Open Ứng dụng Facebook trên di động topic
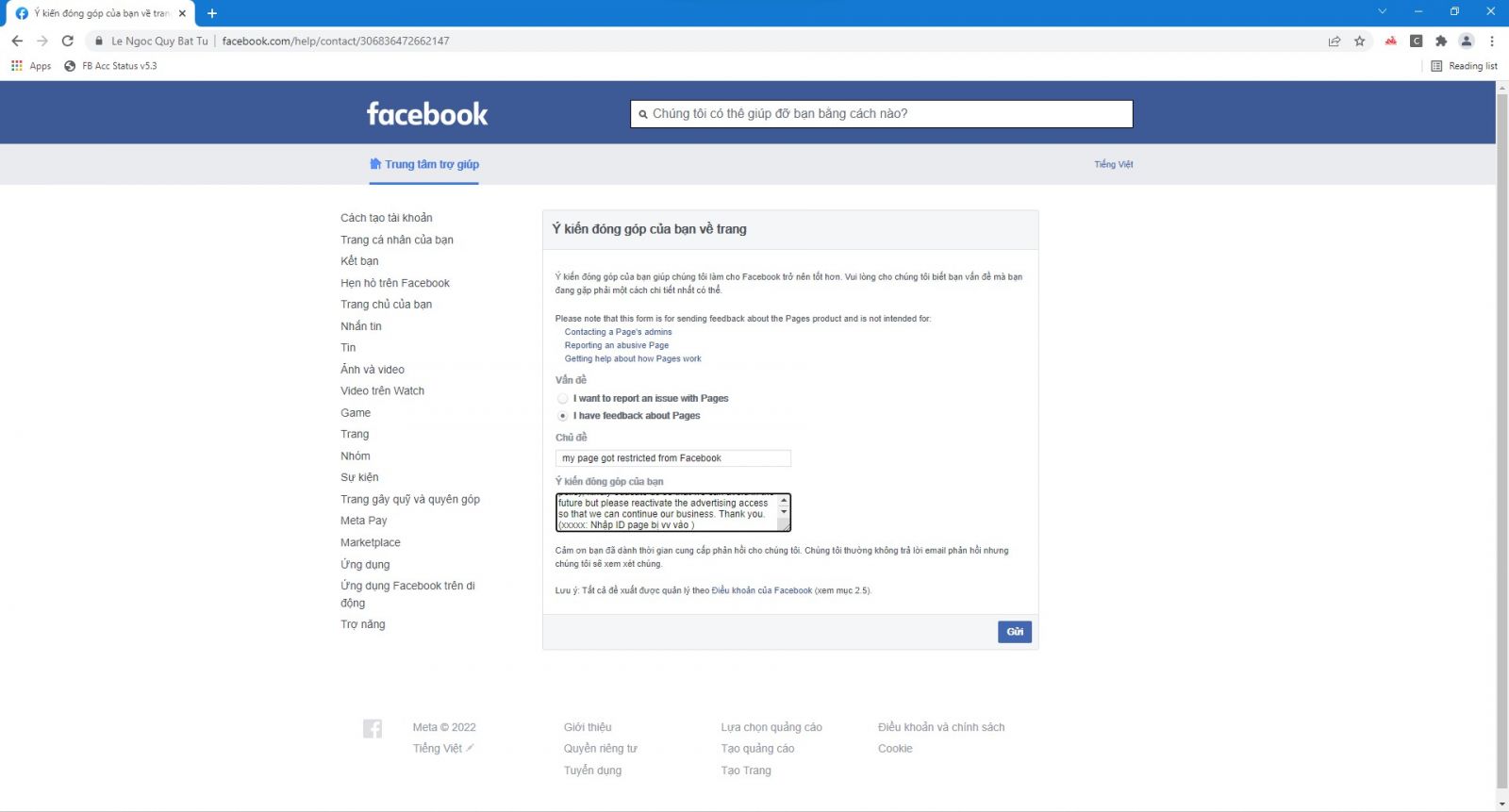Screen dimensions: 1509x812 click(x=407, y=594)
